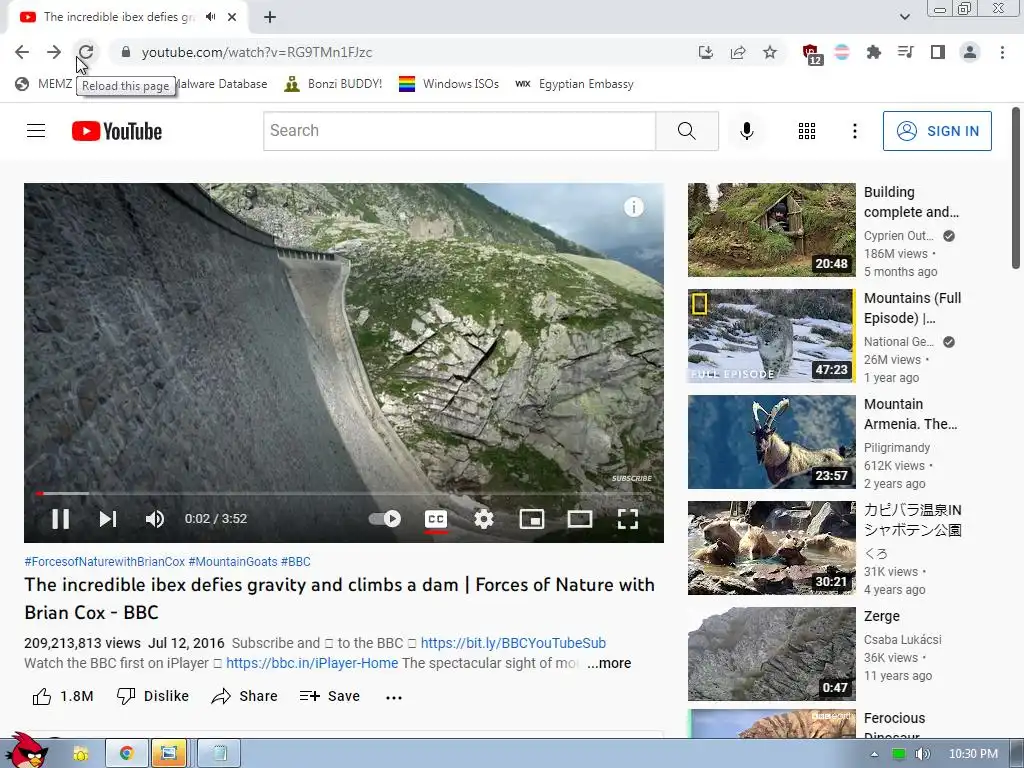Screen dimensions: 1024x768
Task: Open the taskbar volume speaker icon
Action: point(922,754)
